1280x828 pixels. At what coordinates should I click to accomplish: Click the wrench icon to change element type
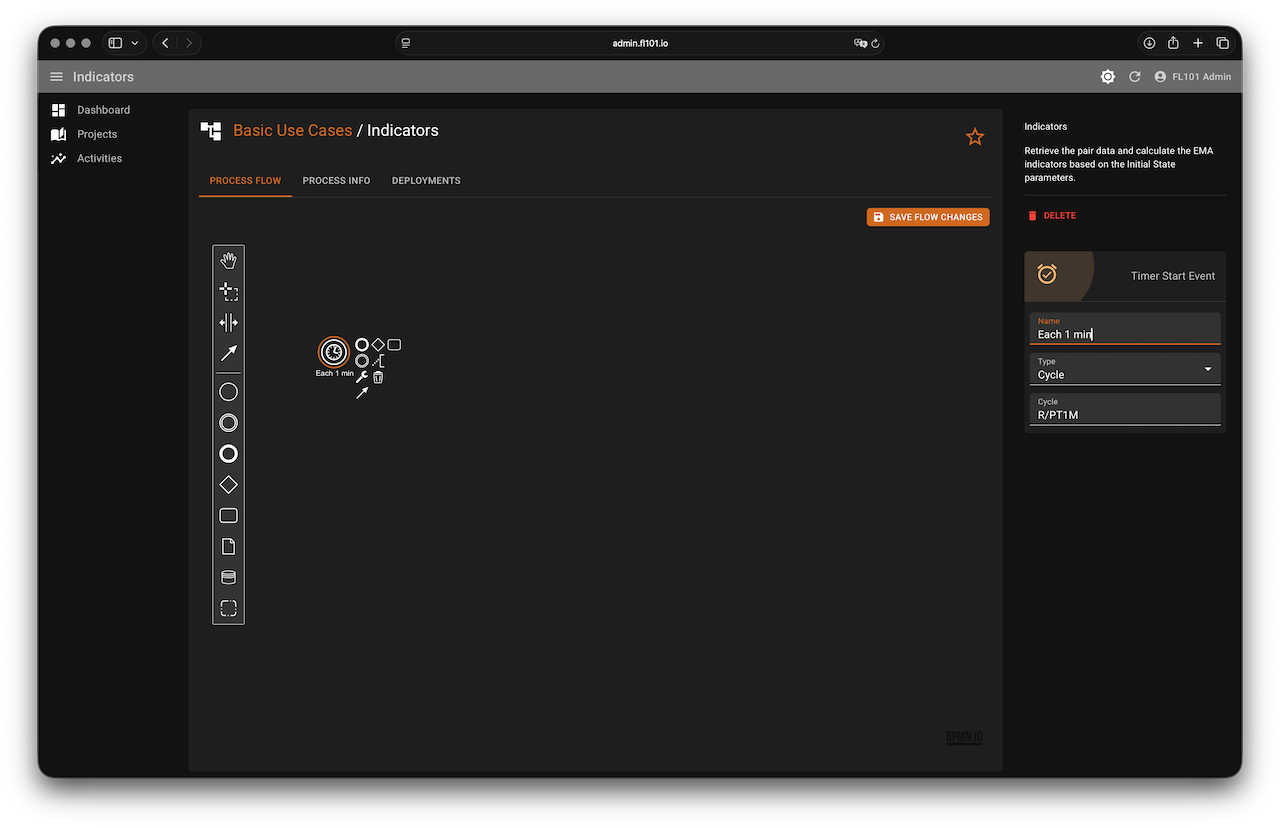pyautogui.click(x=362, y=377)
